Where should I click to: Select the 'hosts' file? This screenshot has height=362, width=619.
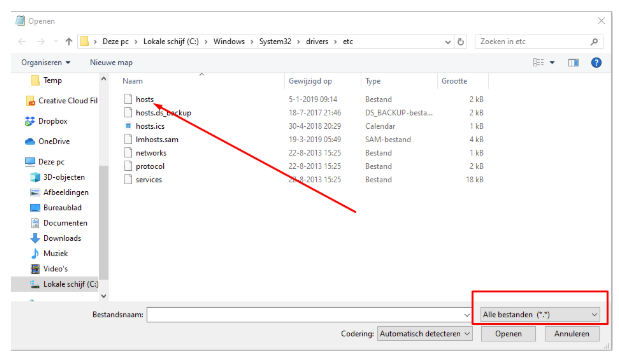click(144, 99)
